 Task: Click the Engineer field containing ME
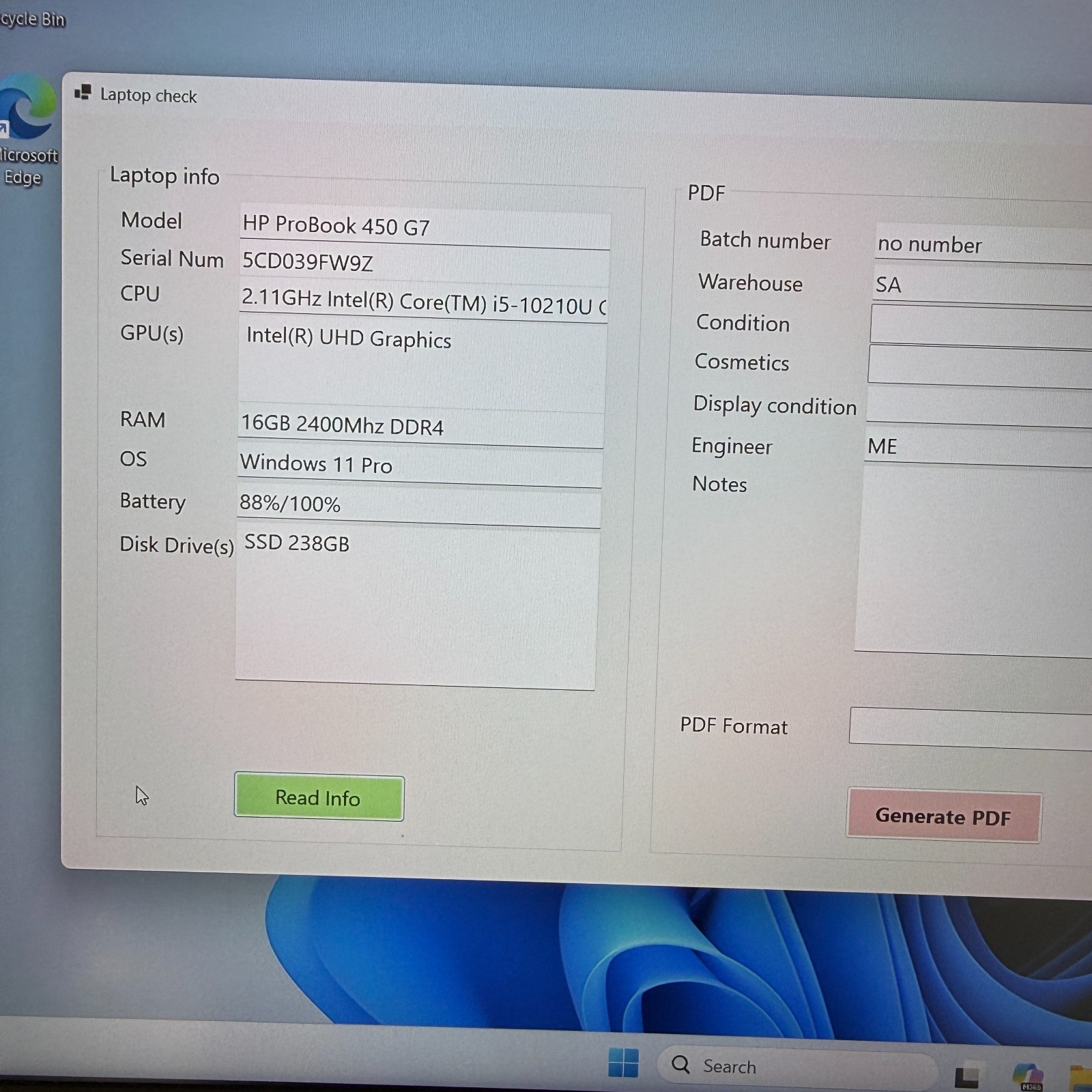click(977, 448)
